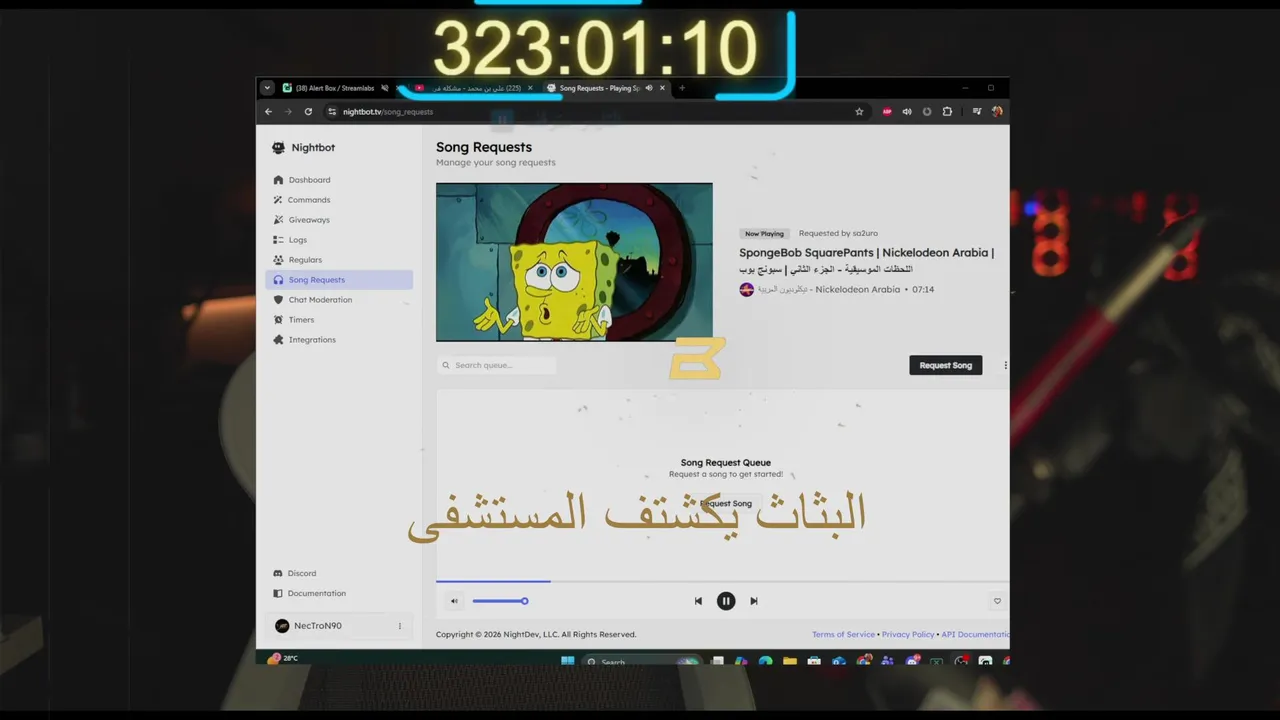Open the Discord link in the sidebar
The image size is (1280, 720).
338,573
